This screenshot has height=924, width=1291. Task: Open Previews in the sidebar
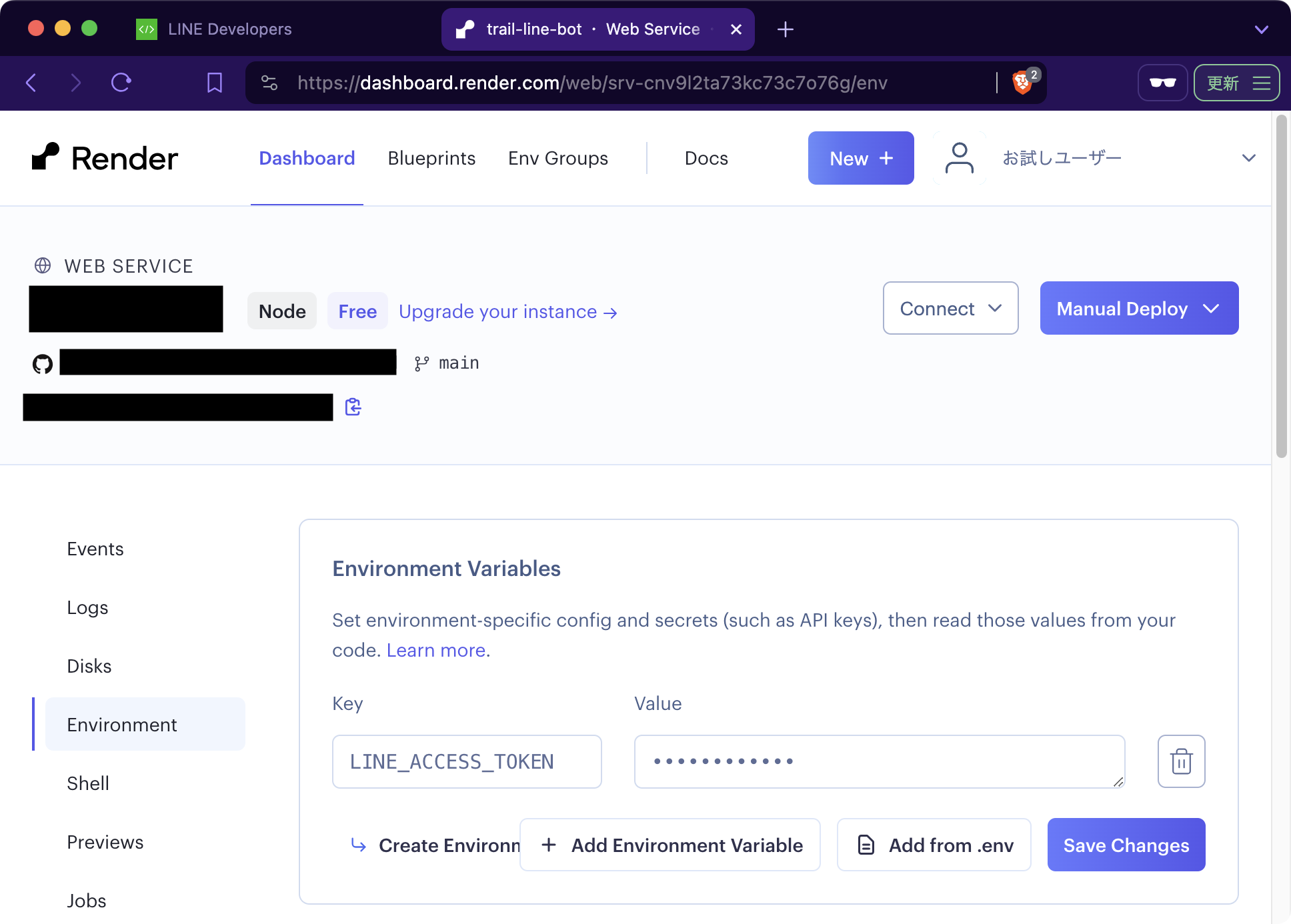[x=105, y=842]
